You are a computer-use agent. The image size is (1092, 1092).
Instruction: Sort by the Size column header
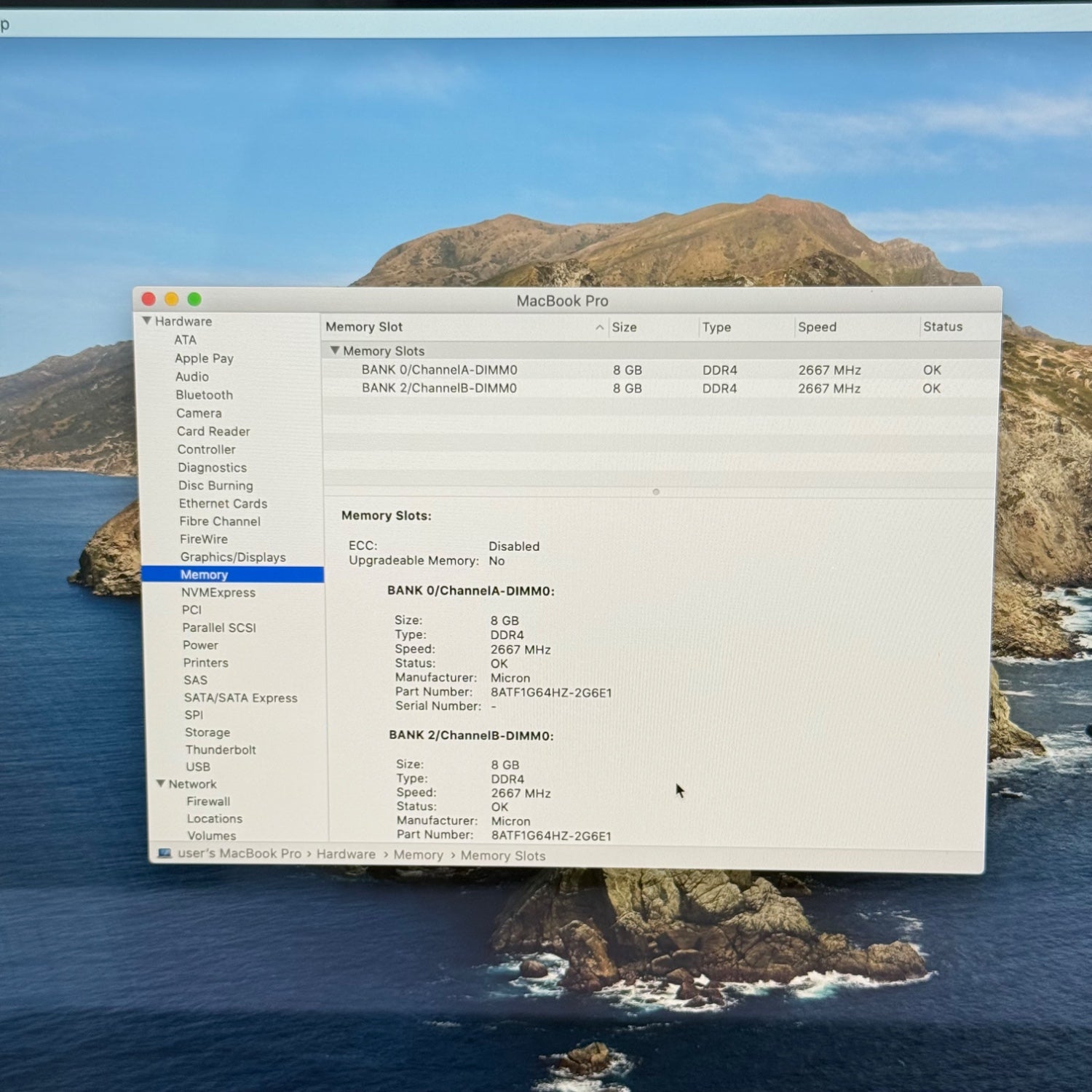tap(625, 328)
